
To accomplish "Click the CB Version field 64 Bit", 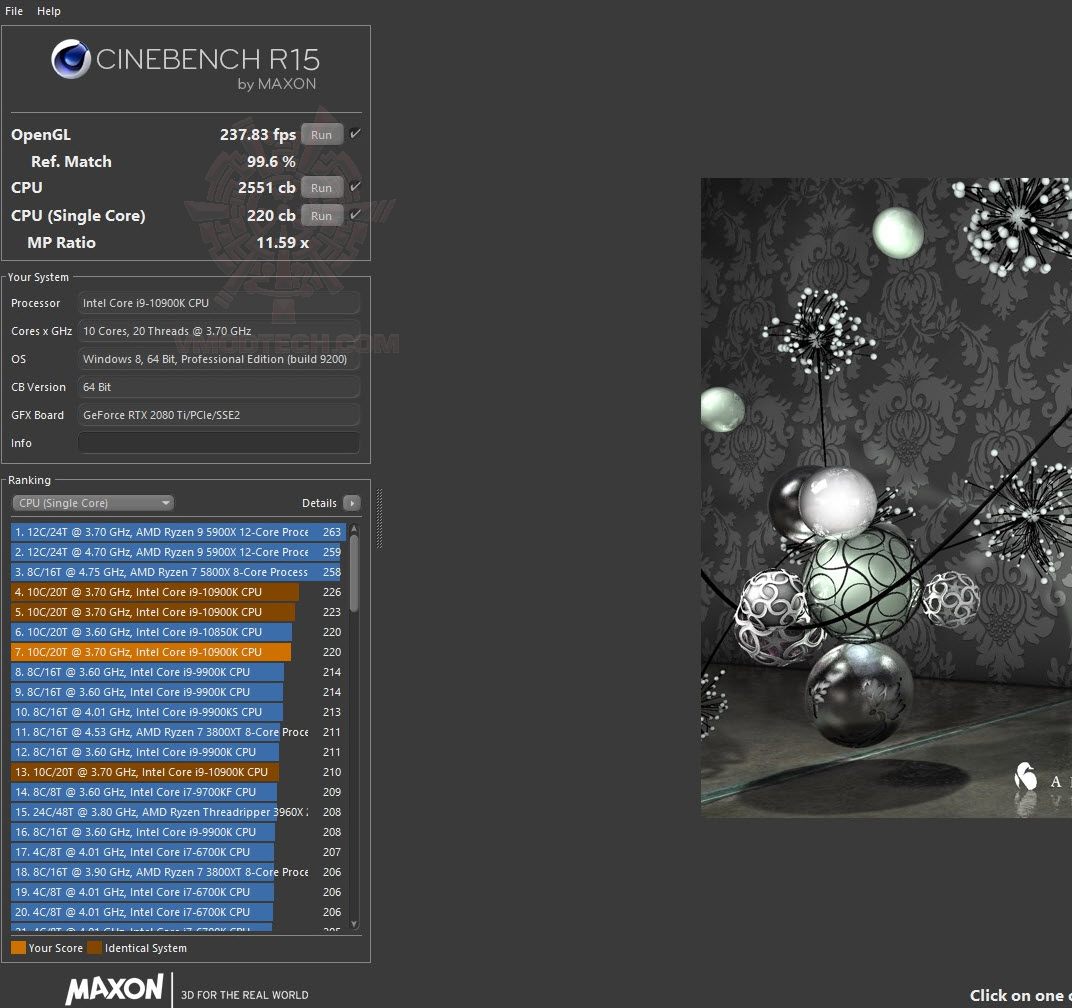I will 219,387.
